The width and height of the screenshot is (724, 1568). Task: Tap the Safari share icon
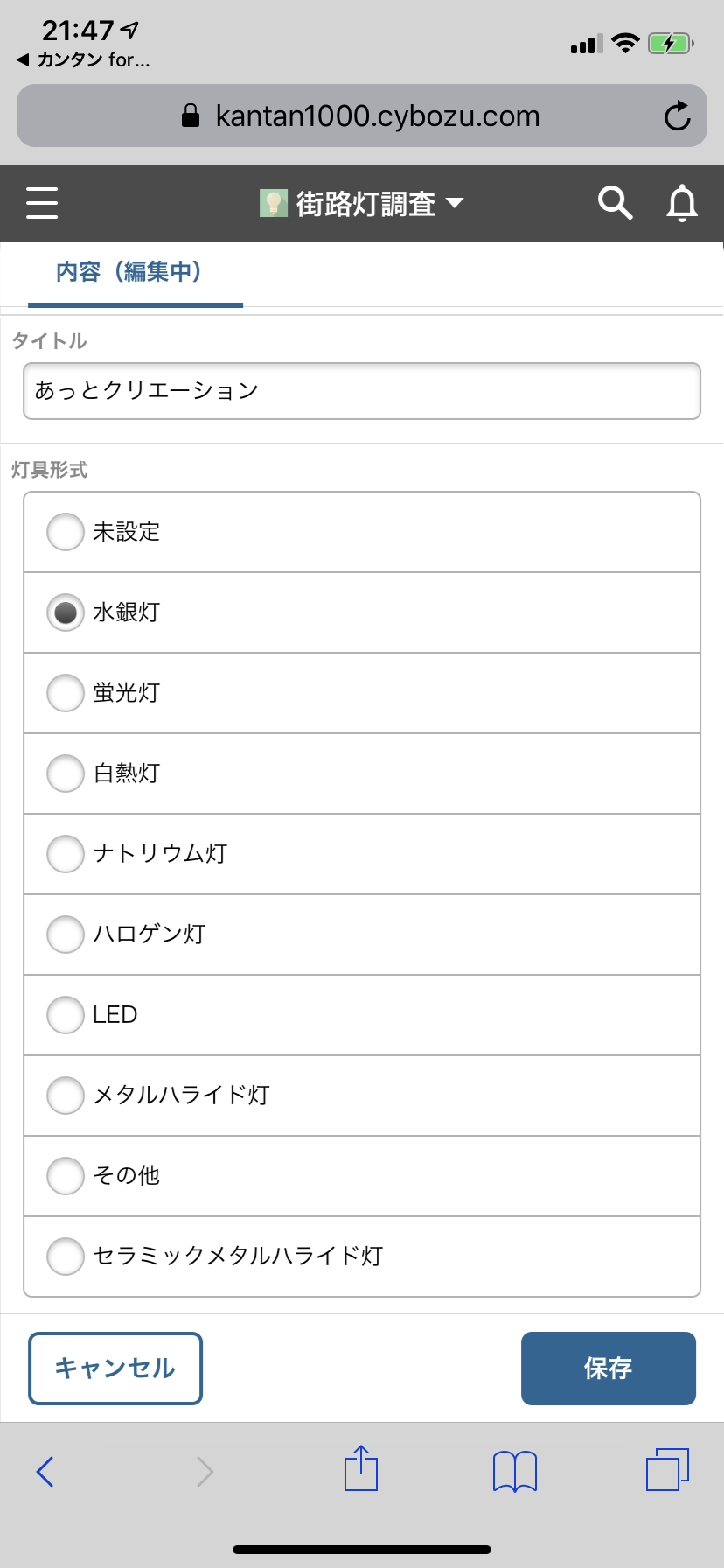coord(361,1468)
